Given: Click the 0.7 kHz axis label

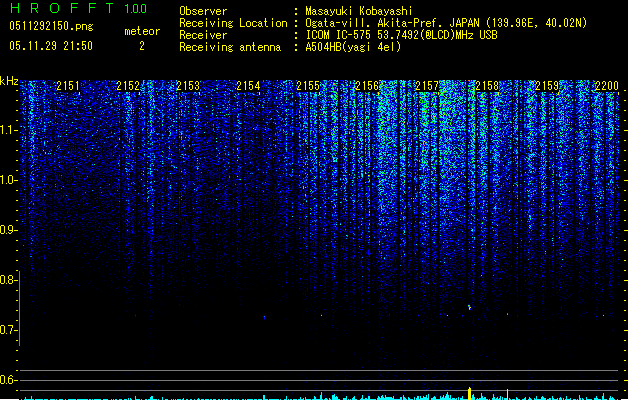Looking at the screenshot, I should tap(8, 330).
